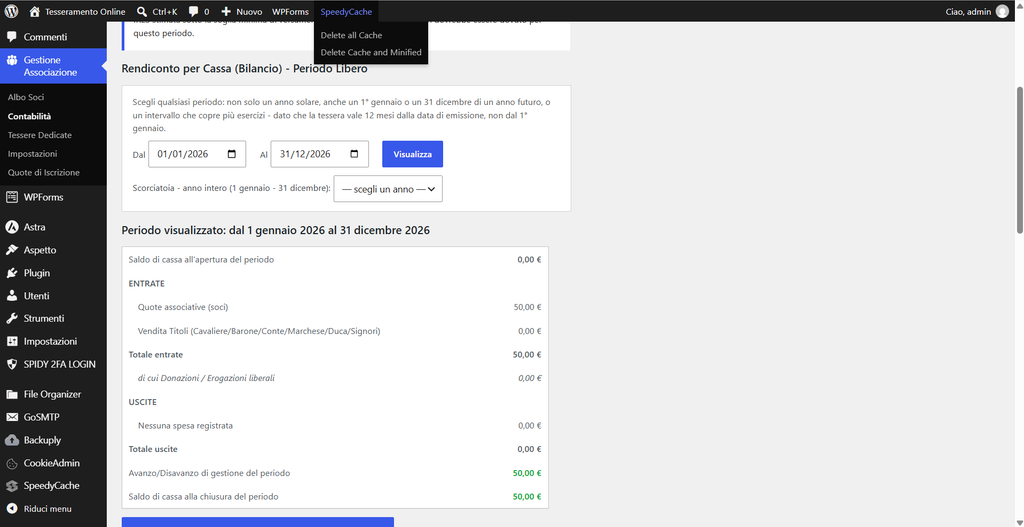Viewport: 1024px width, 527px height.
Task: Go to Albo Soci submenu
Action: (x=26, y=97)
